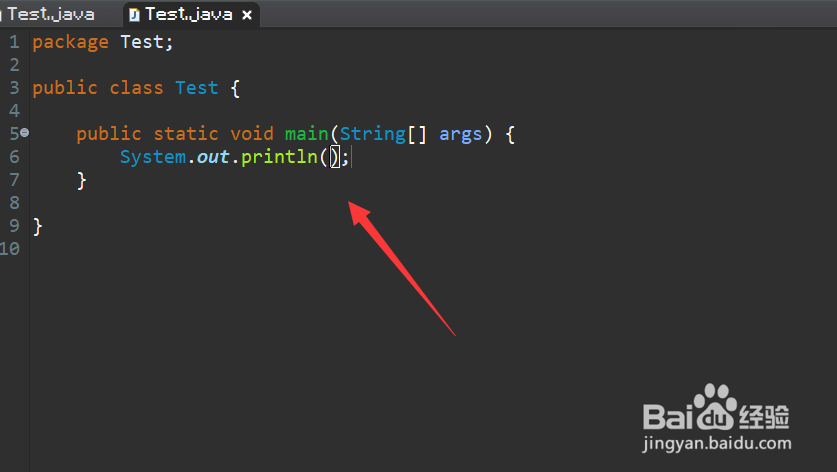Click the void keyword on line 5
Image resolution: width=837 pixels, height=472 pixels.
point(251,133)
